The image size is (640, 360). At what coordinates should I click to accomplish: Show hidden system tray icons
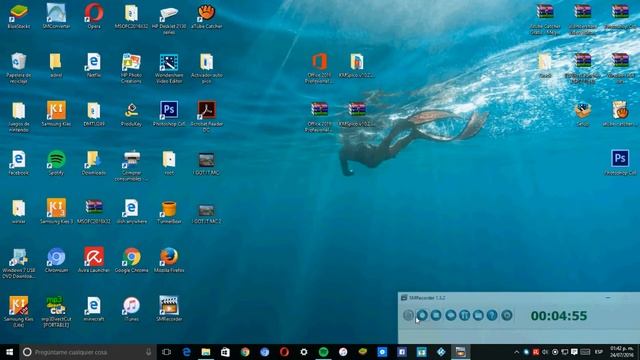click(516, 352)
